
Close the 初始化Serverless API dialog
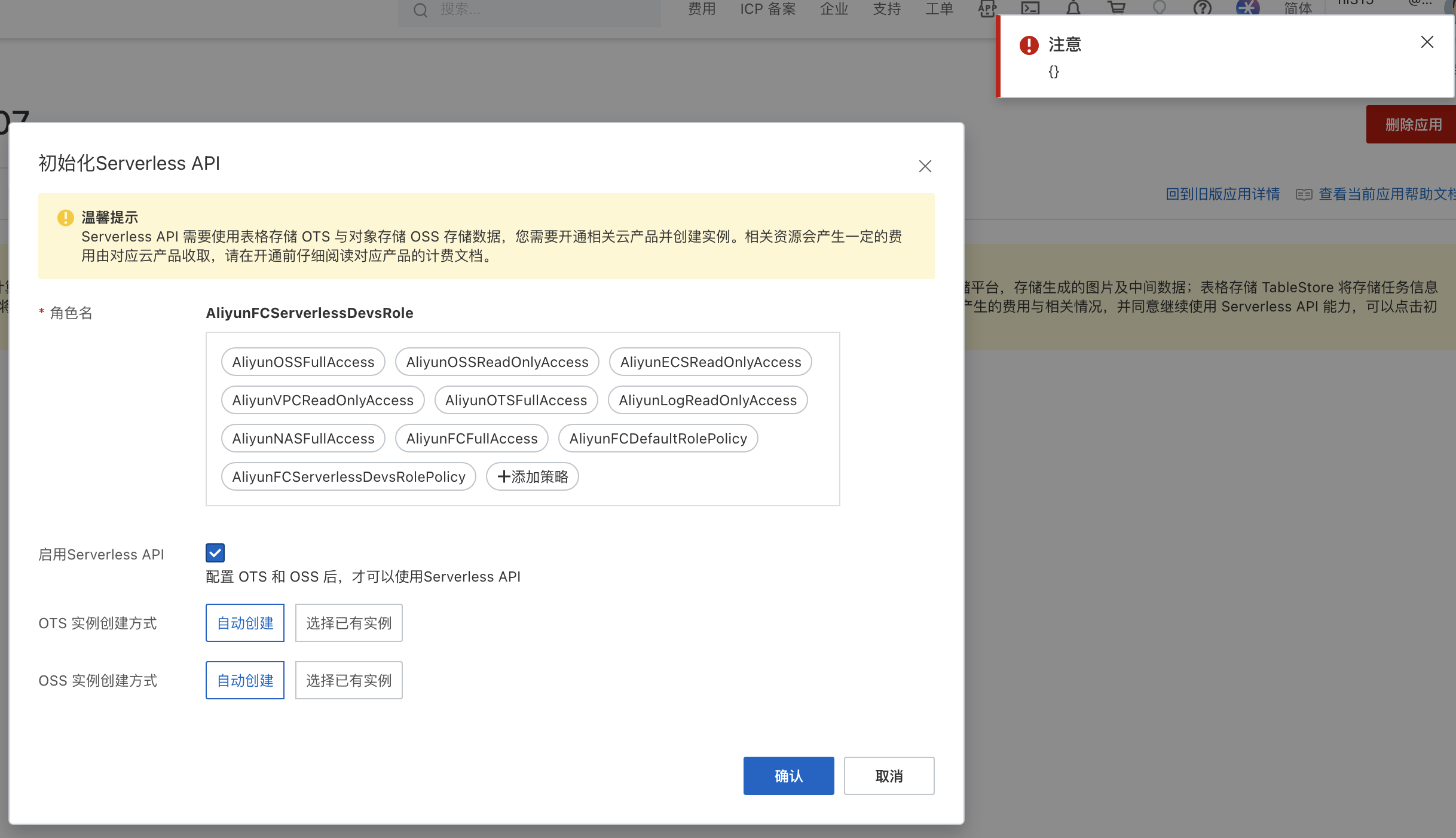925,166
